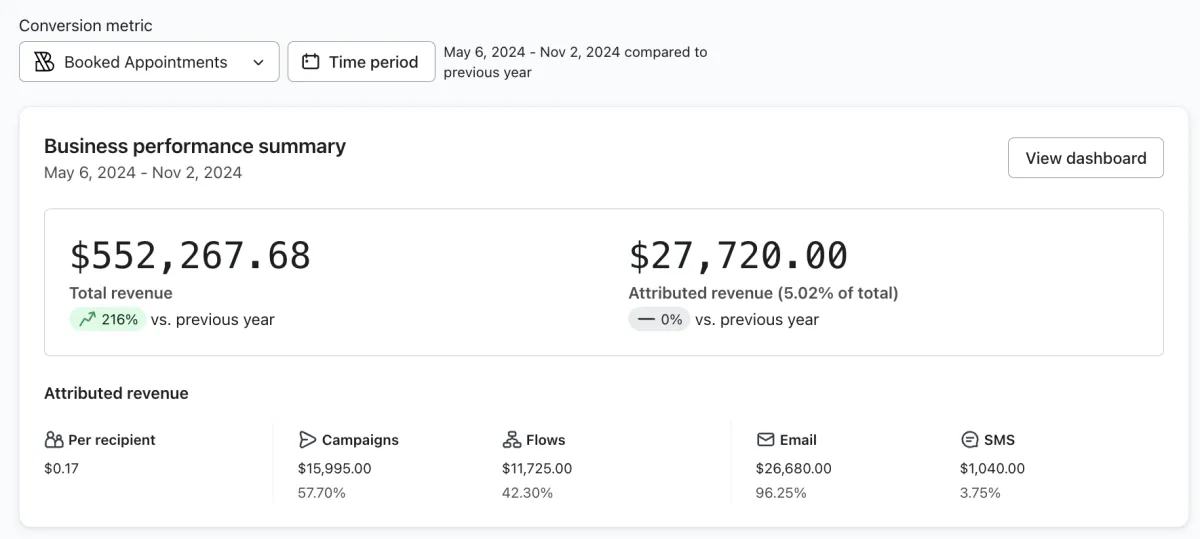Click the $27,720.00 attributed revenue figure

click(738, 256)
